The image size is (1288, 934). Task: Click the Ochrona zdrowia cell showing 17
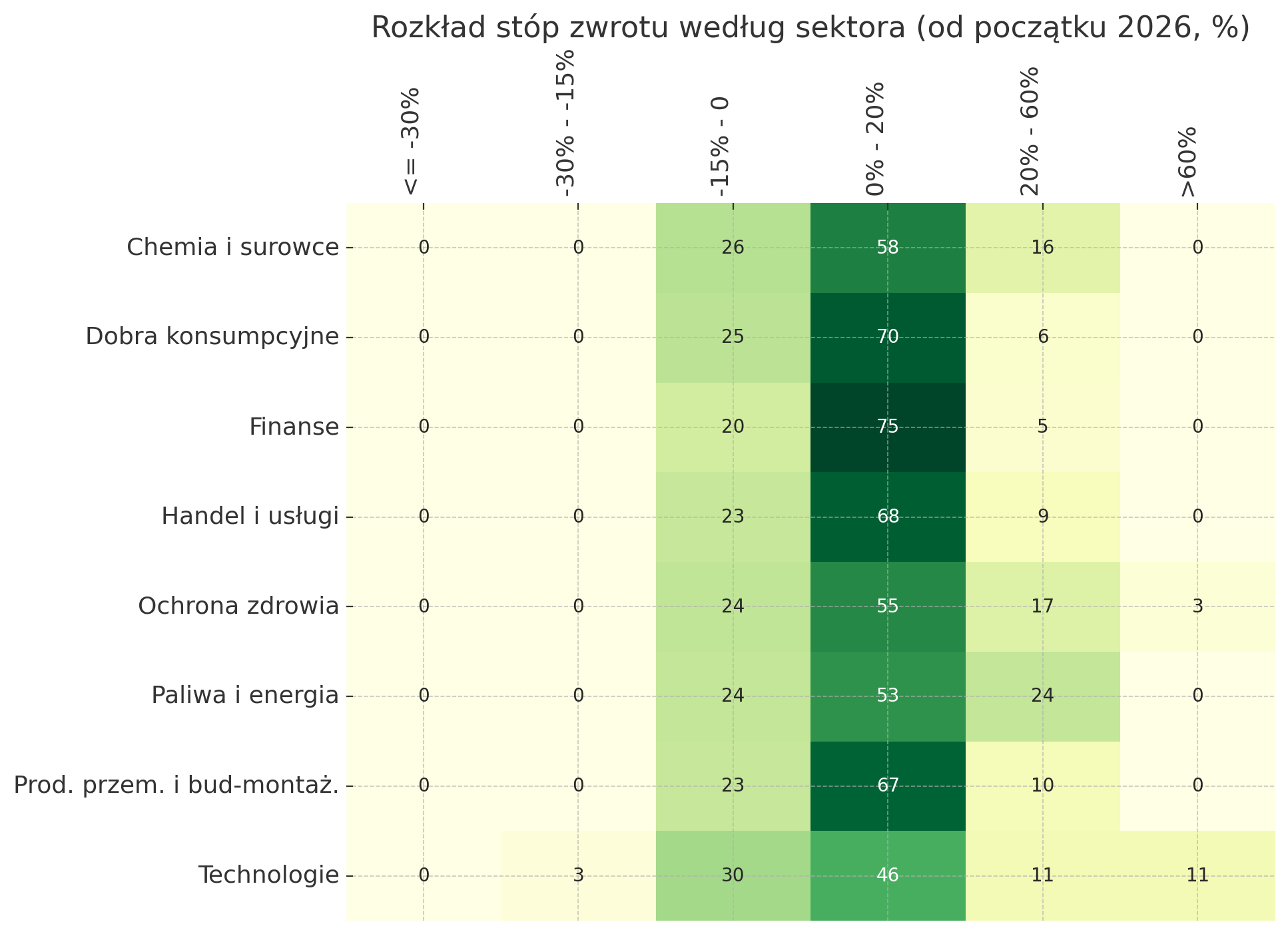[1042, 606]
